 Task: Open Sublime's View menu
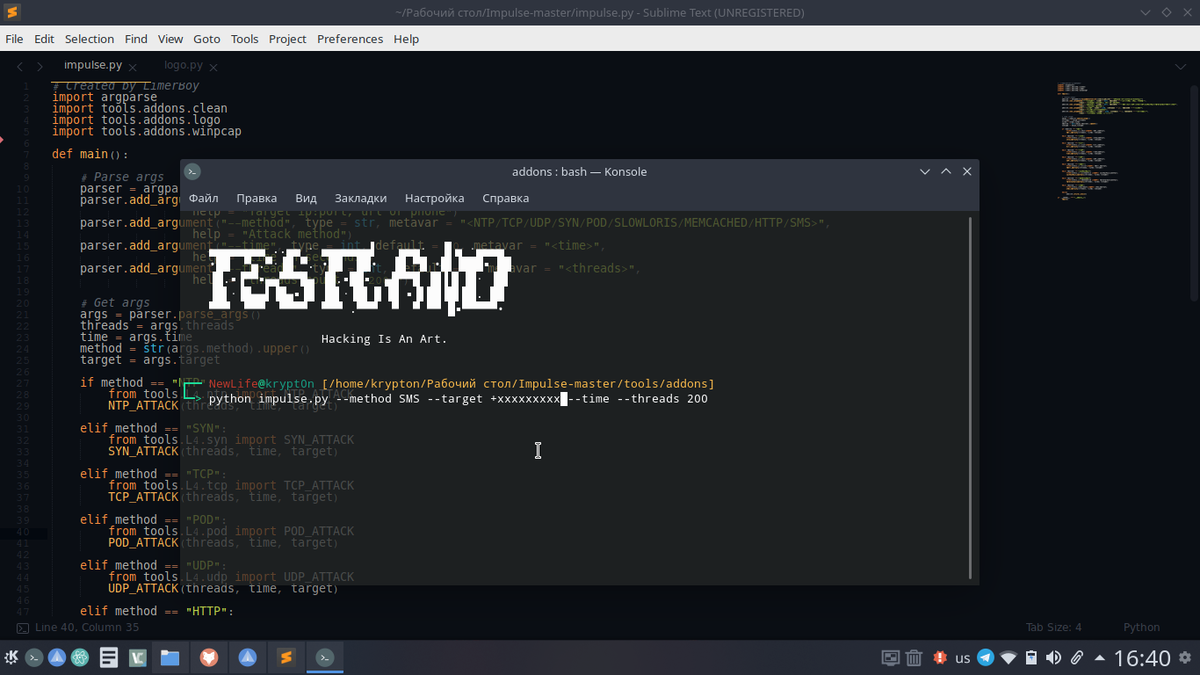tap(171, 39)
